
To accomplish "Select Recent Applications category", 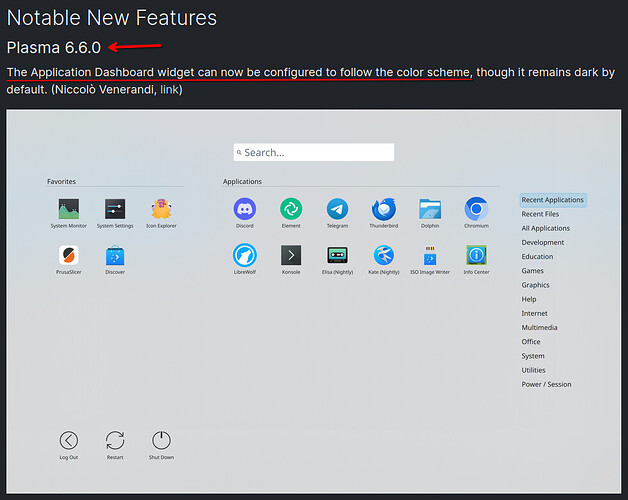I will click(x=552, y=200).
